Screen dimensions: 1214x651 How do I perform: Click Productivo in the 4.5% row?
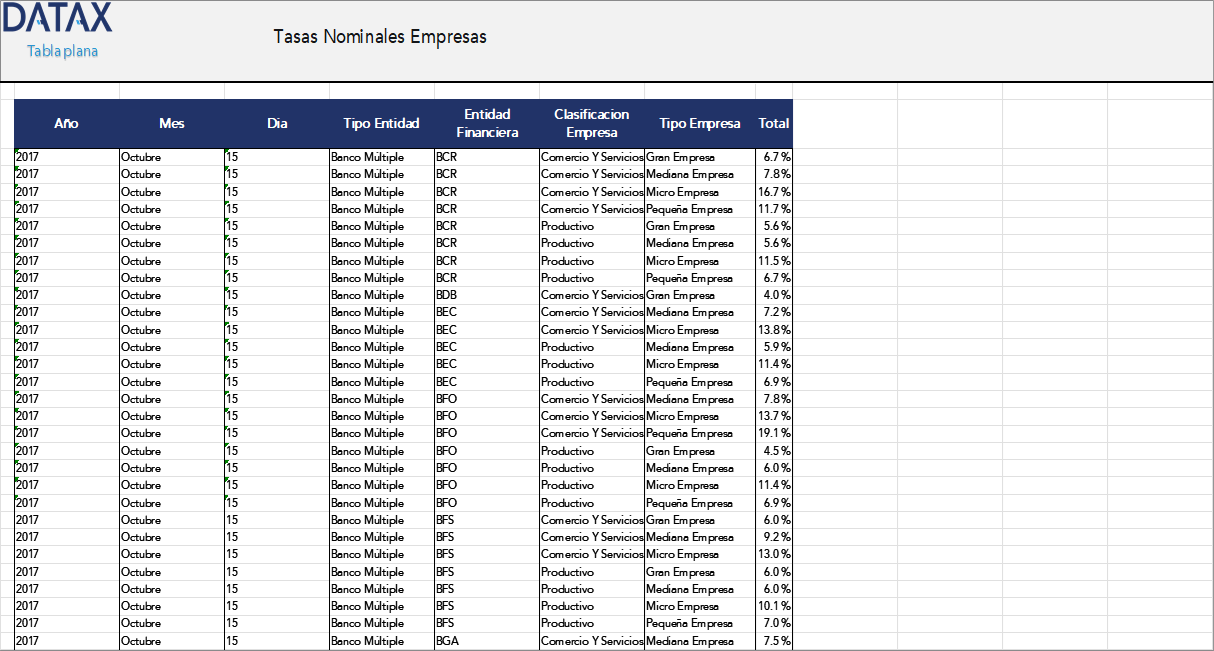click(592, 451)
